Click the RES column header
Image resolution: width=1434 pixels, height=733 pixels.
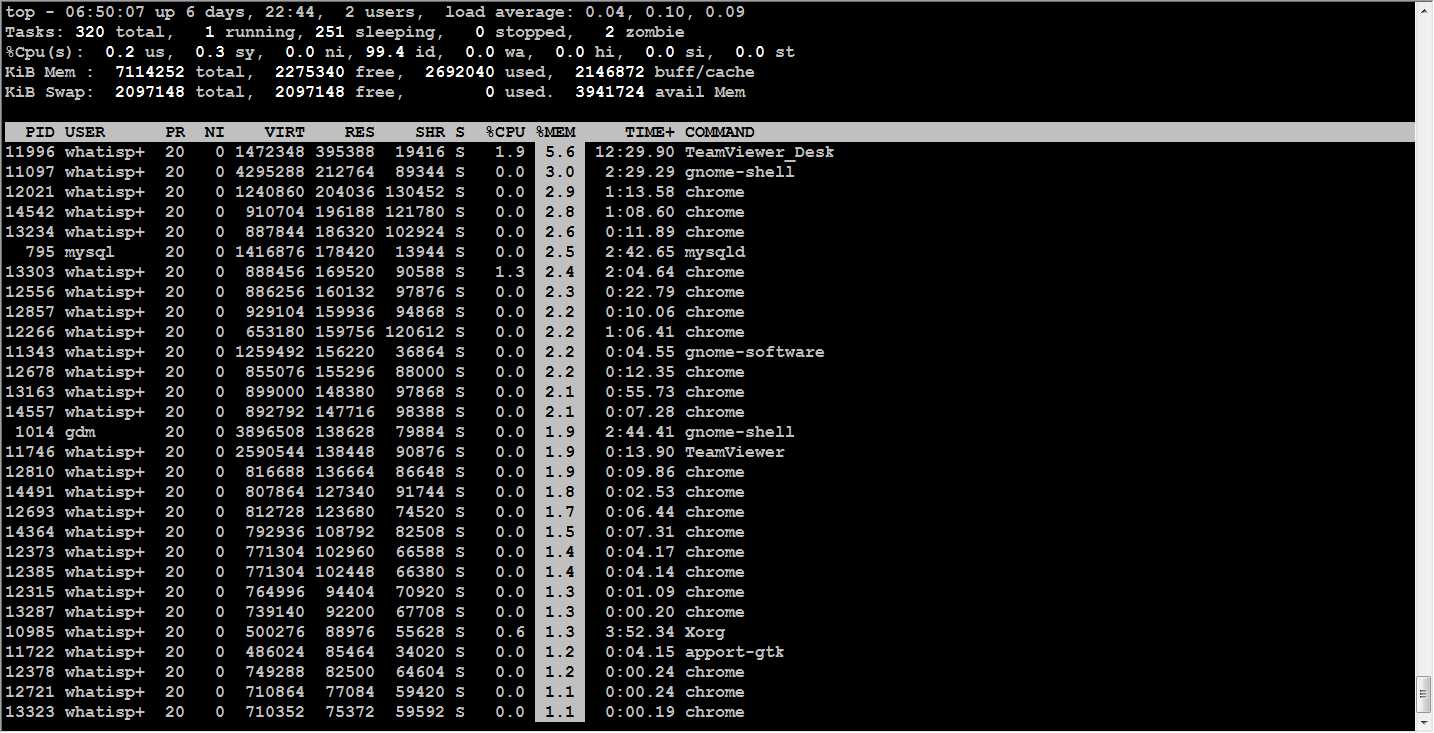coord(360,132)
